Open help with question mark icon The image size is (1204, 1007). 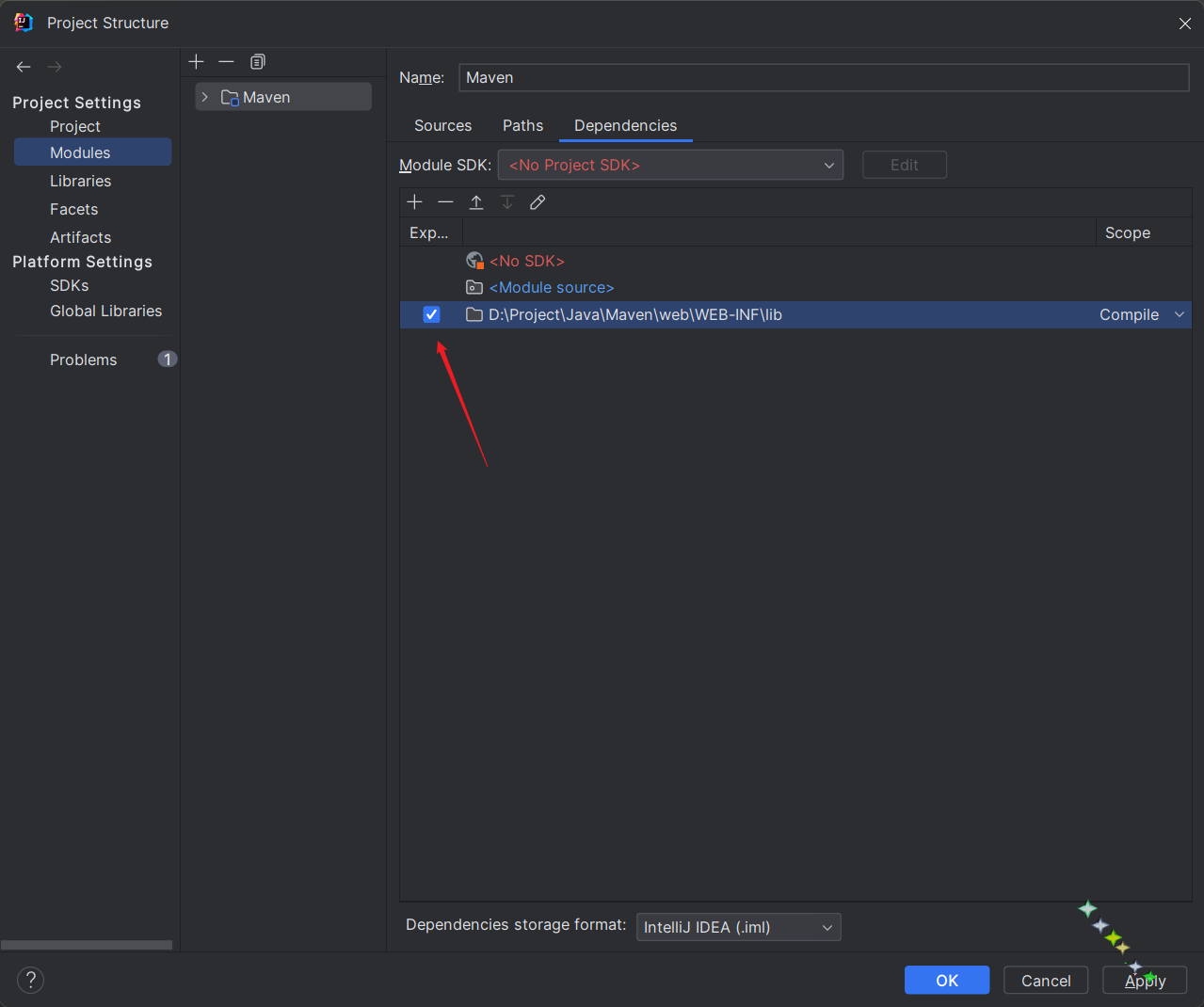(30, 980)
